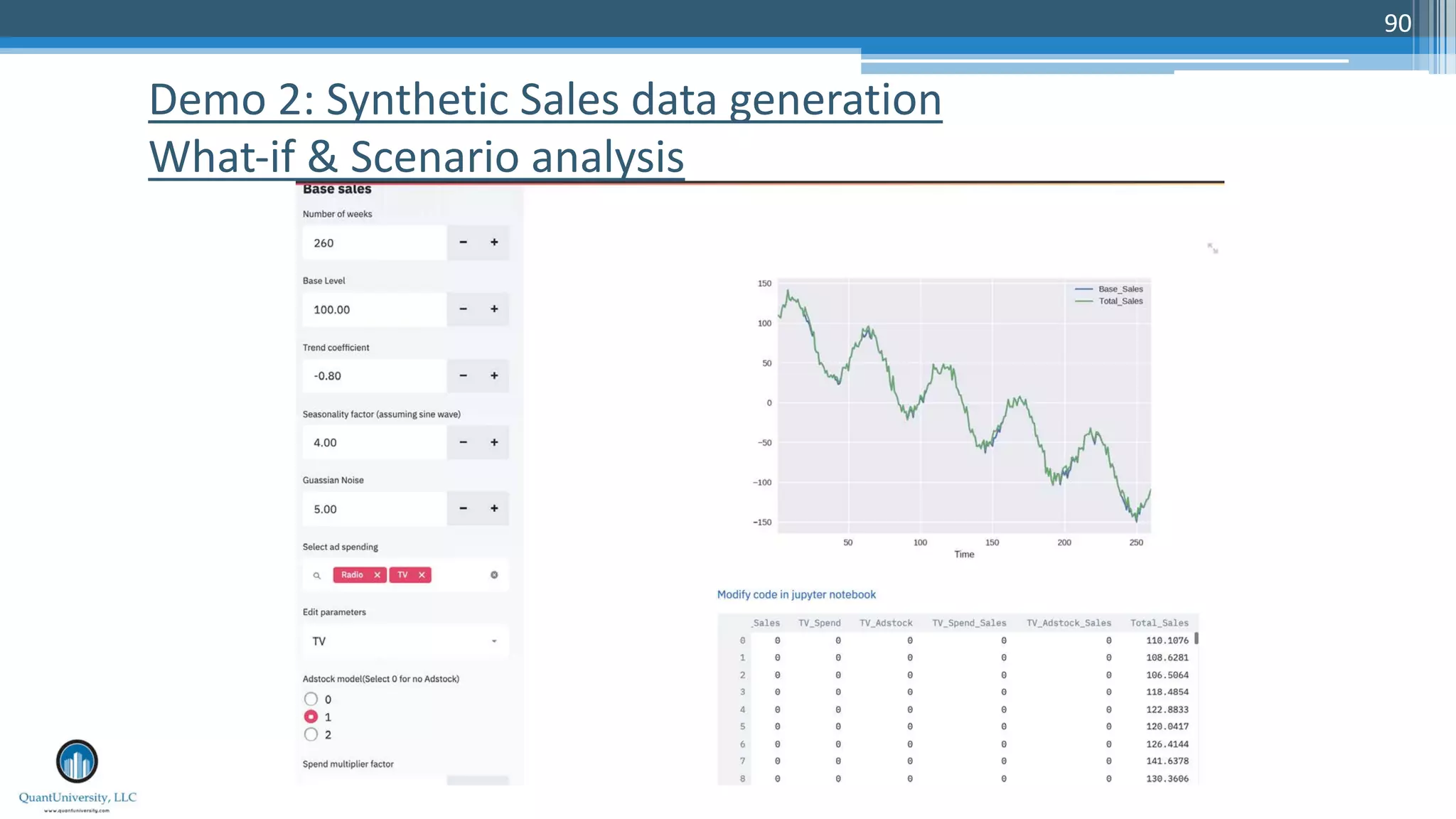Click the Seasonality factor field showing 4.00

point(375,442)
